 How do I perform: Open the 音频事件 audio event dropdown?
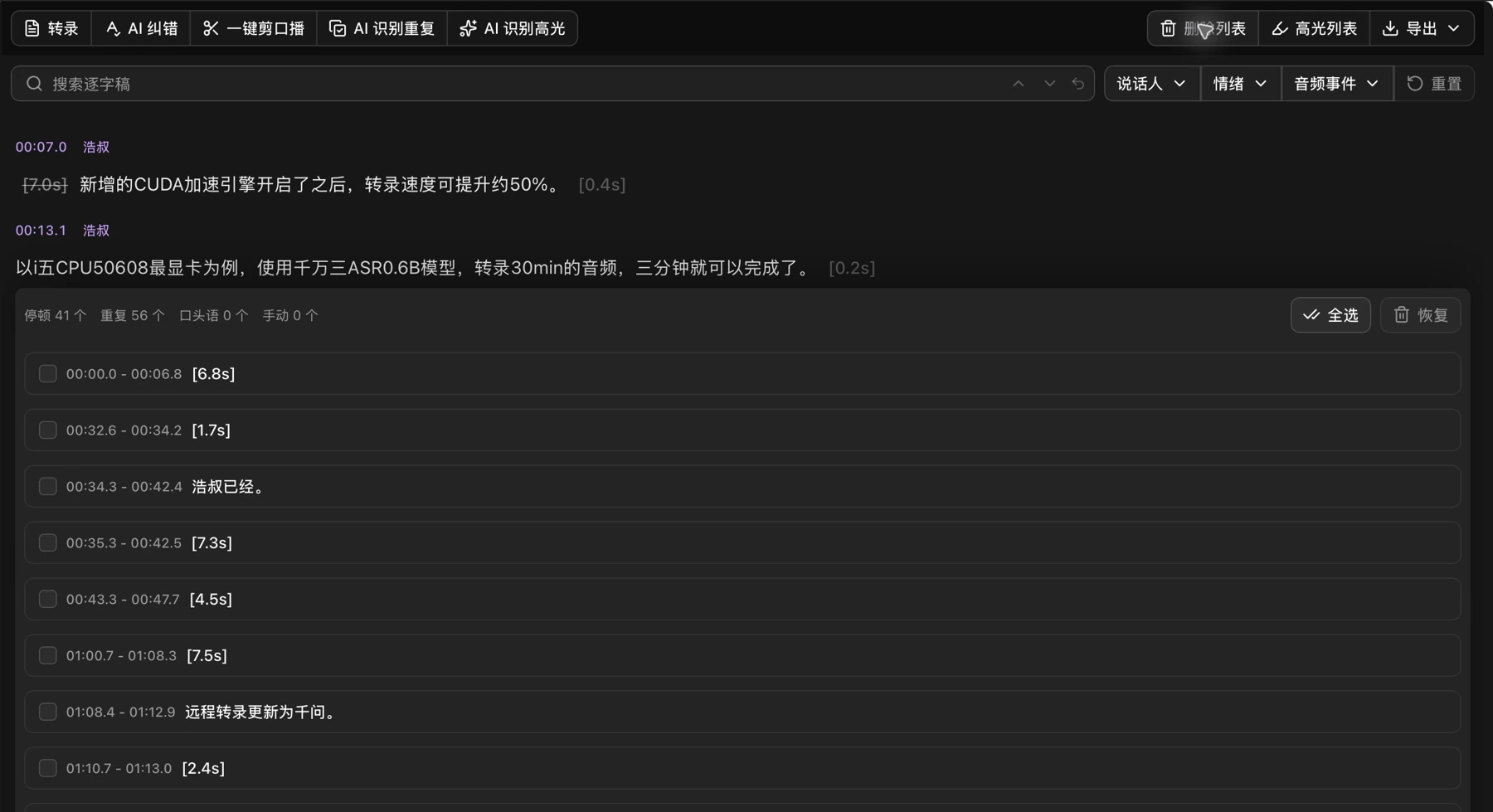click(x=1337, y=84)
